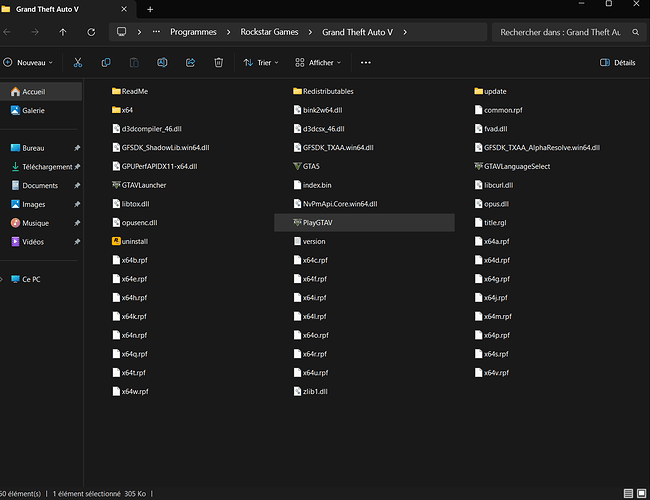This screenshot has height=500, width=650.
Task: Open the Afficher view dropdown
Action: pyautogui.click(x=318, y=63)
